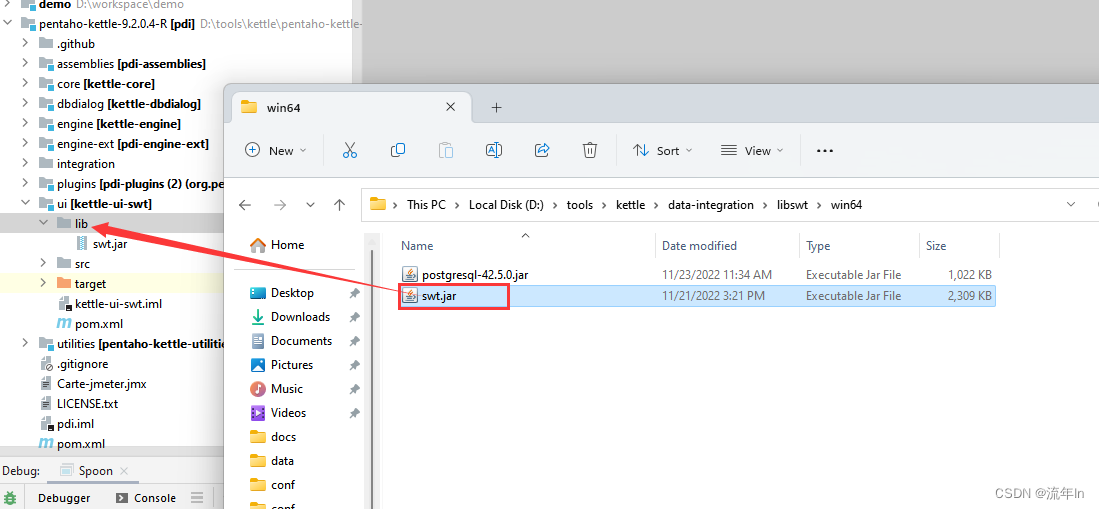Click the Rename icon in Explorer toolbar
Viewport: 1099px width, 509px height.
[493, 150]
